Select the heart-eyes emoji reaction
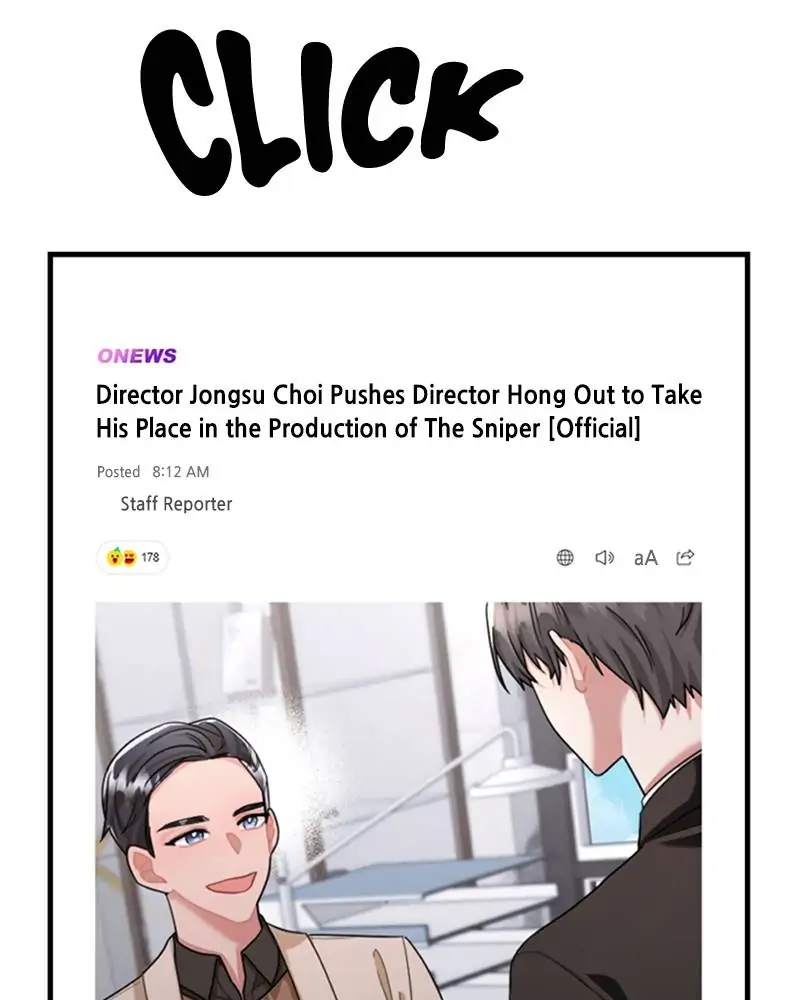800x1000 pixels. 130,557
